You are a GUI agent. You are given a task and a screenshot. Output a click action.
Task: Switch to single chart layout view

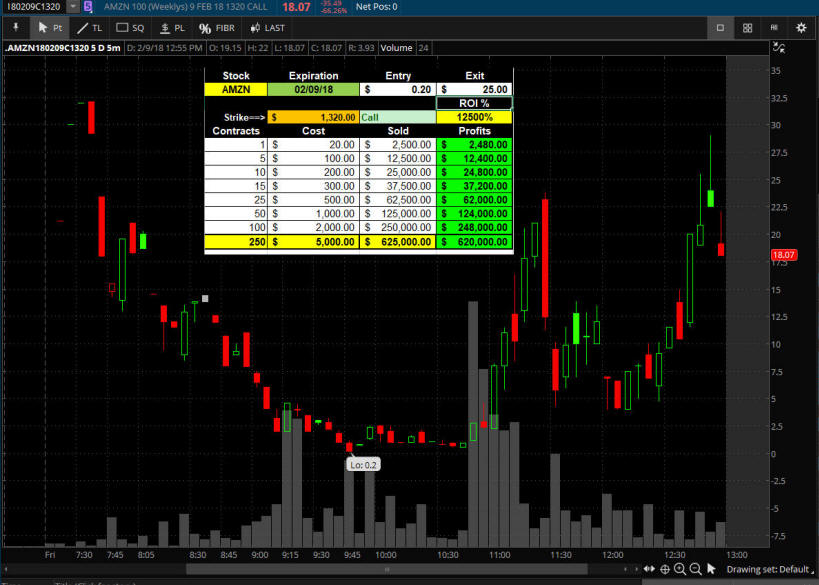click(x=719, y=28)
